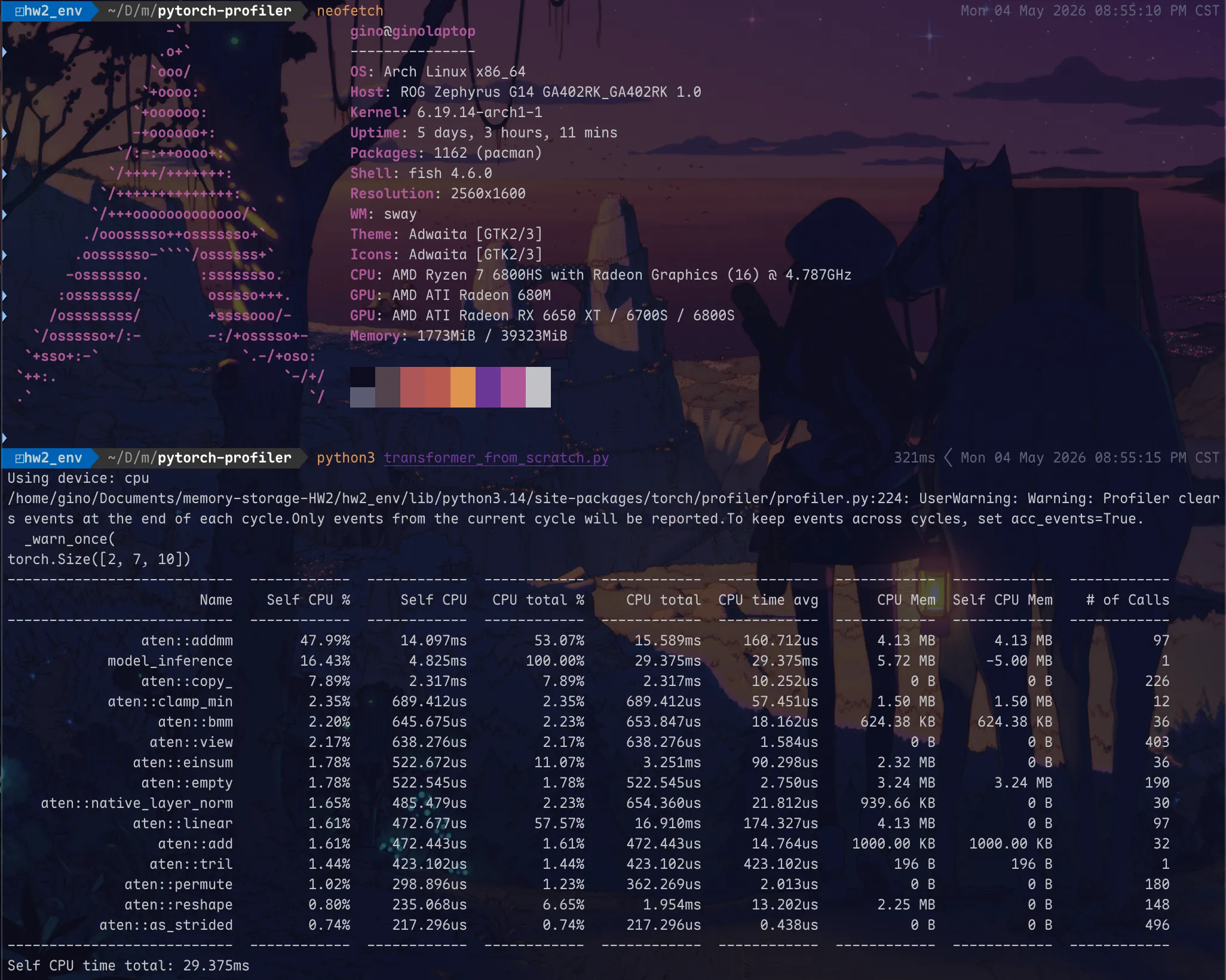
Task: Click the light gray neofetch color block
Action: pyautogui.click(x=538, y=387)
